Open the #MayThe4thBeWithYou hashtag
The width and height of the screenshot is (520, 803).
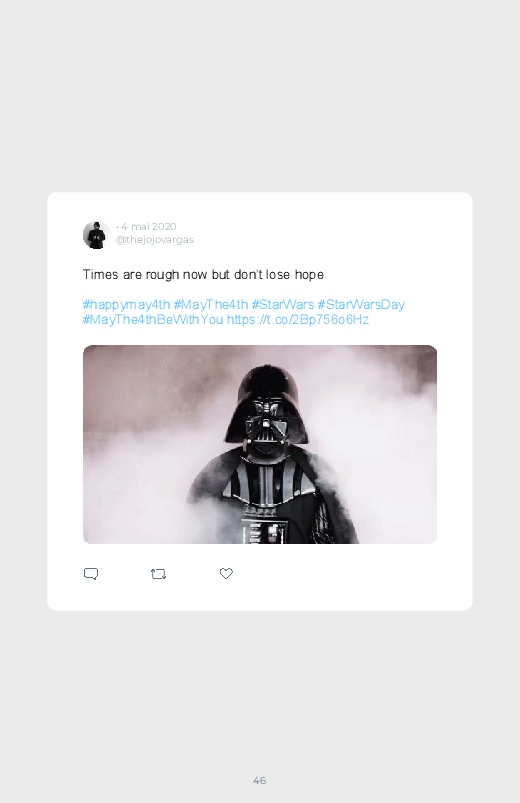(153, 320)
